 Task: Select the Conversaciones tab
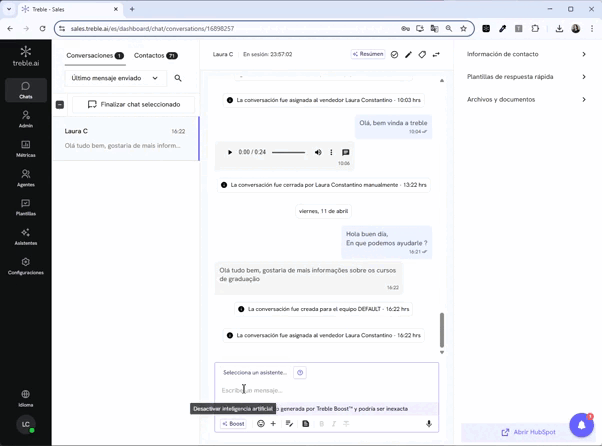pos(95,56)
